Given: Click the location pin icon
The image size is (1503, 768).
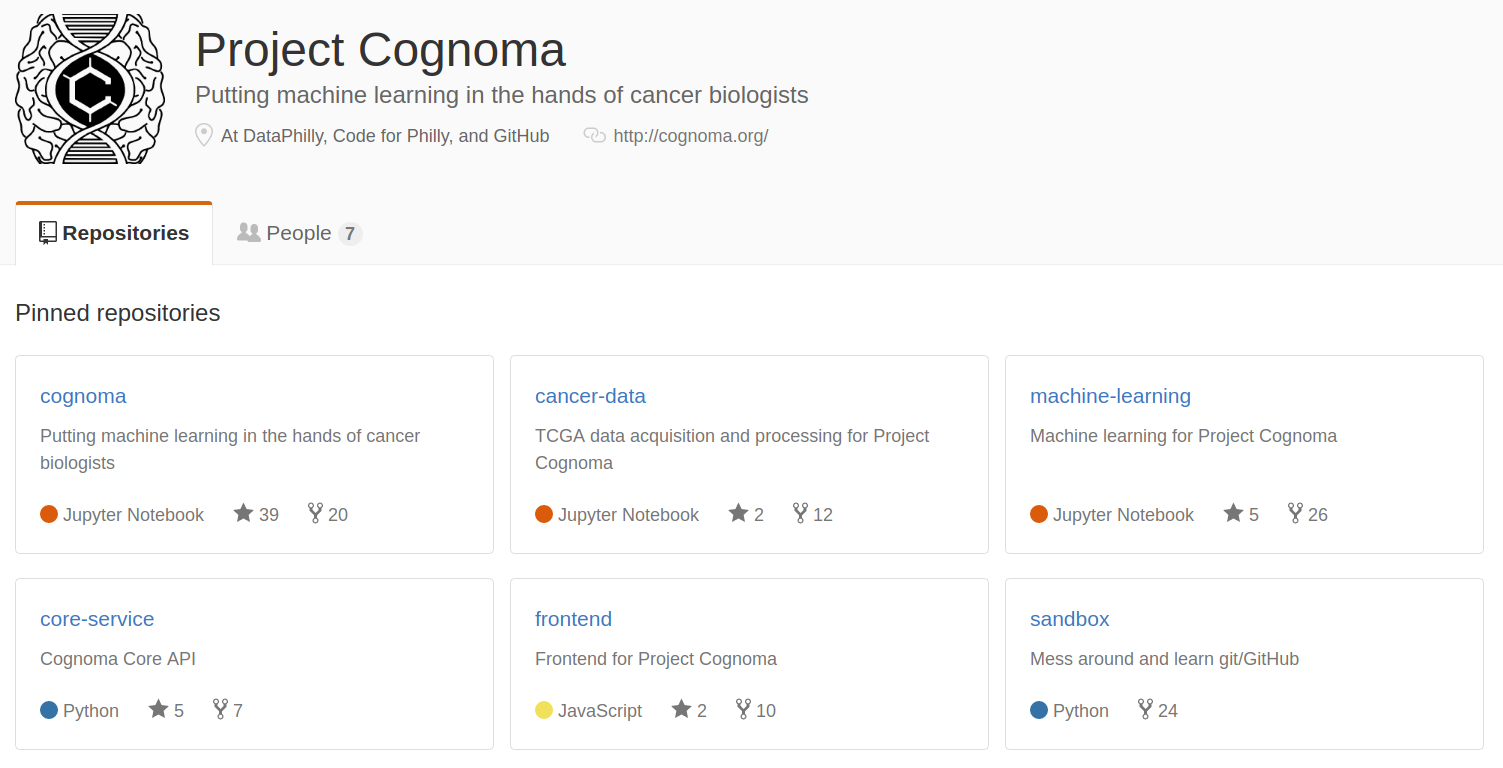Looking at the screenshot, I should (204, 135).
